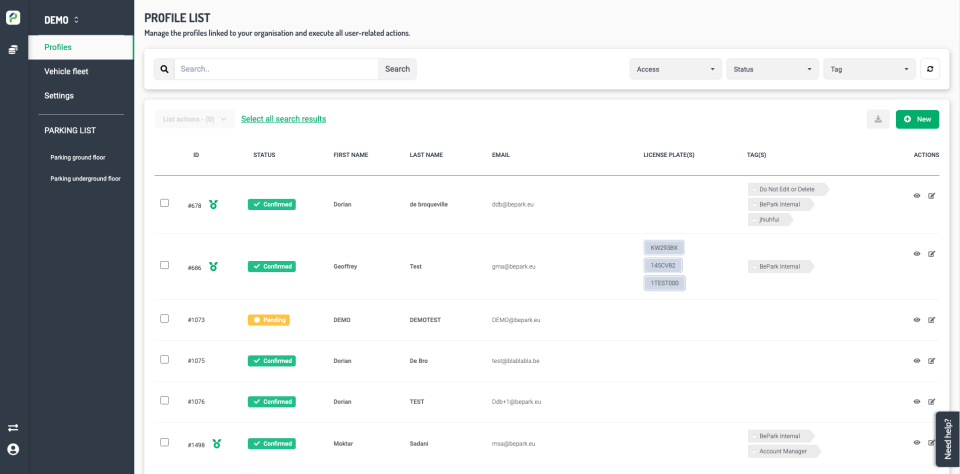Tick the checkbox for profile #686
960x474 pixels.
click(x=164, y=265)
